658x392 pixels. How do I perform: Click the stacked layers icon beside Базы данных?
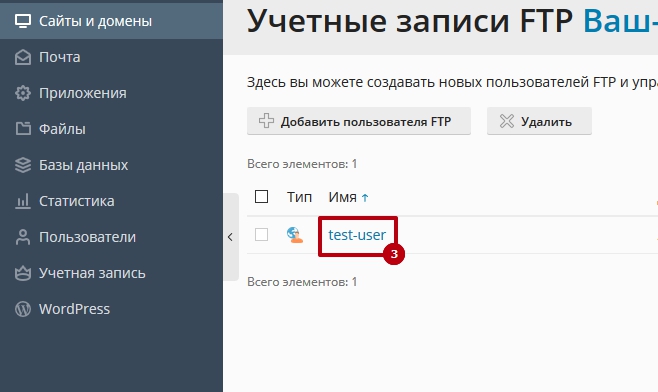click(x=23, y=165)
